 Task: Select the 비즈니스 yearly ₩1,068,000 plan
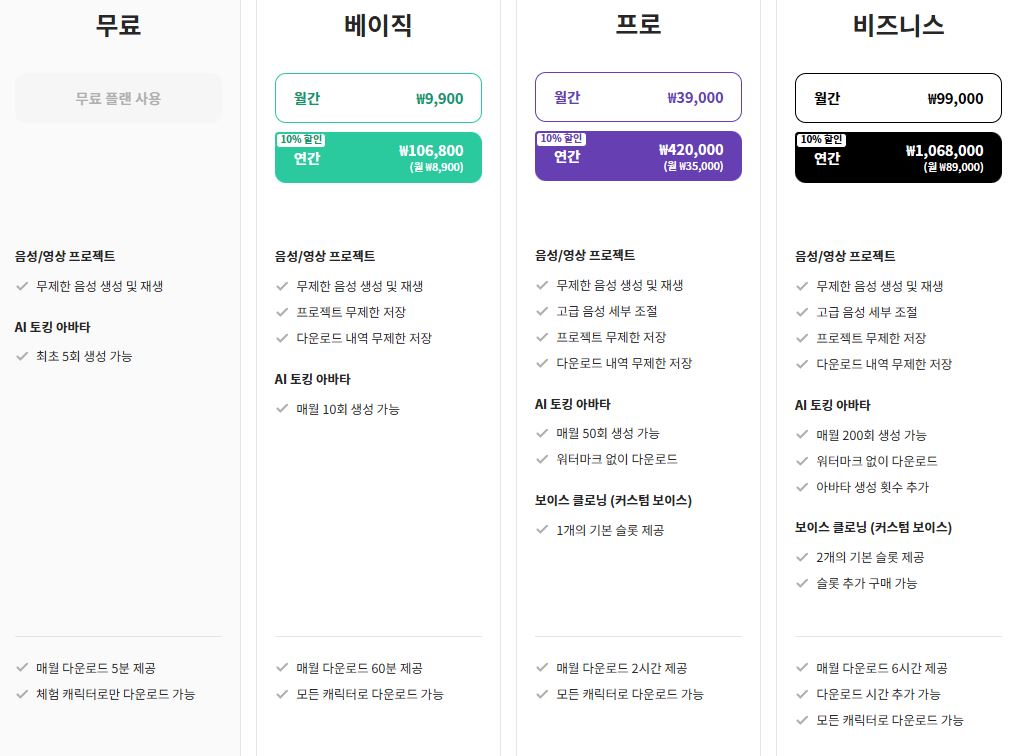(898, 157)
